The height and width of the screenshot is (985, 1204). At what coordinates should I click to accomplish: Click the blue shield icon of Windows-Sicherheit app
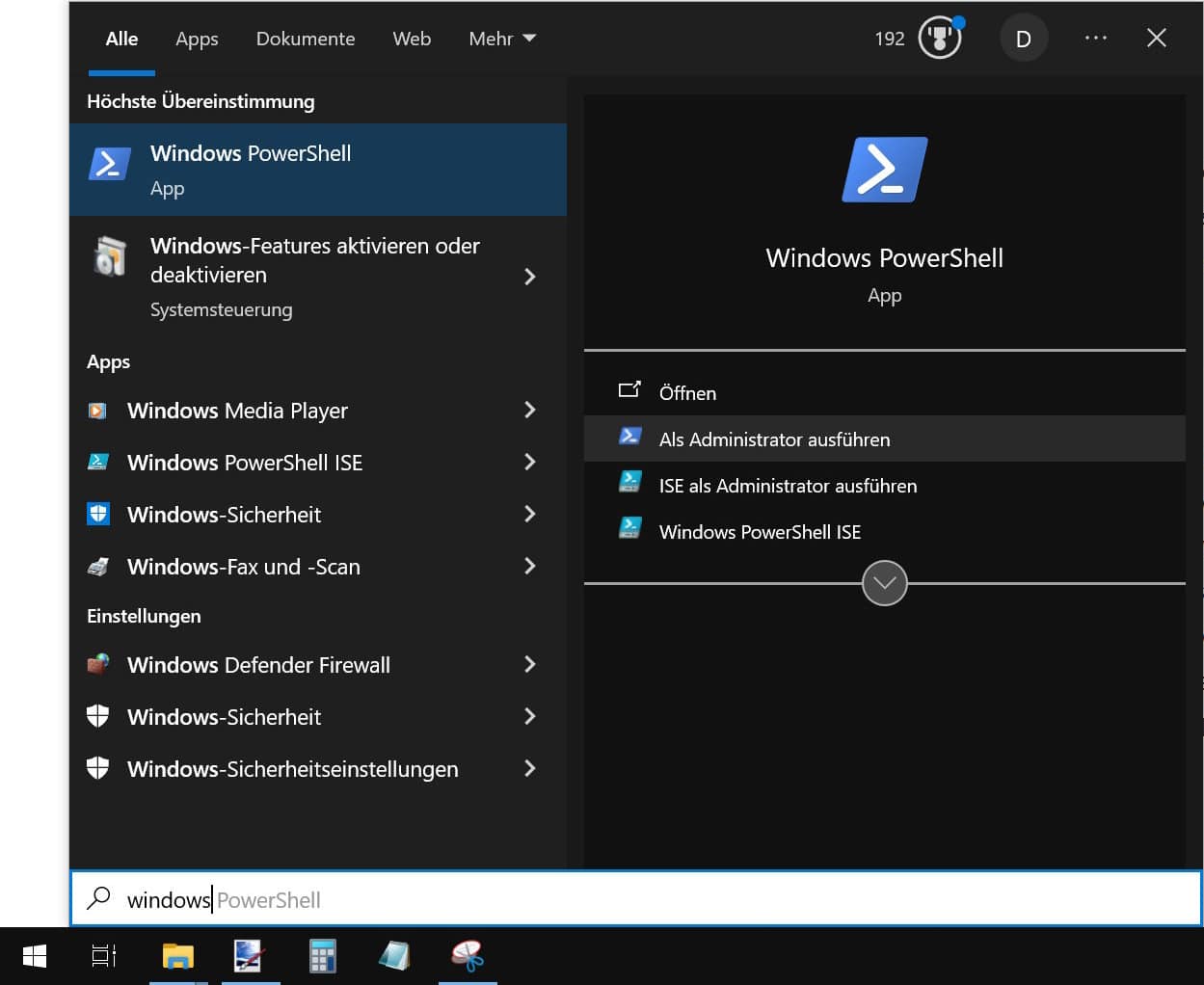97,514
